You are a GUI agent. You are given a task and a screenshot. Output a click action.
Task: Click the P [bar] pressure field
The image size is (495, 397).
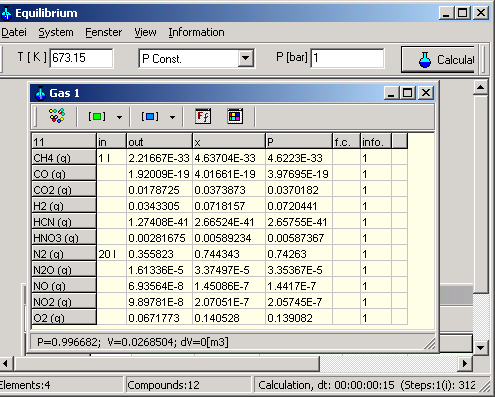tap(347, 58)
